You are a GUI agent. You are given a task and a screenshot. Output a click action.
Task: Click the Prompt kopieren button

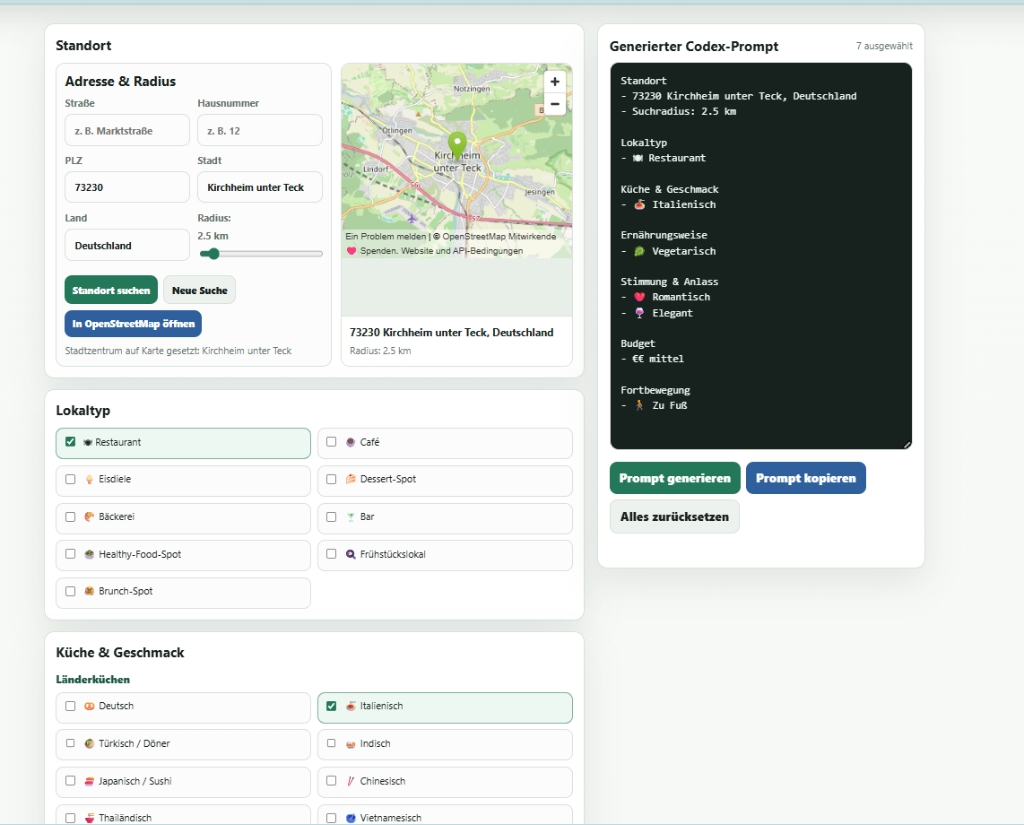pos(805,478)
